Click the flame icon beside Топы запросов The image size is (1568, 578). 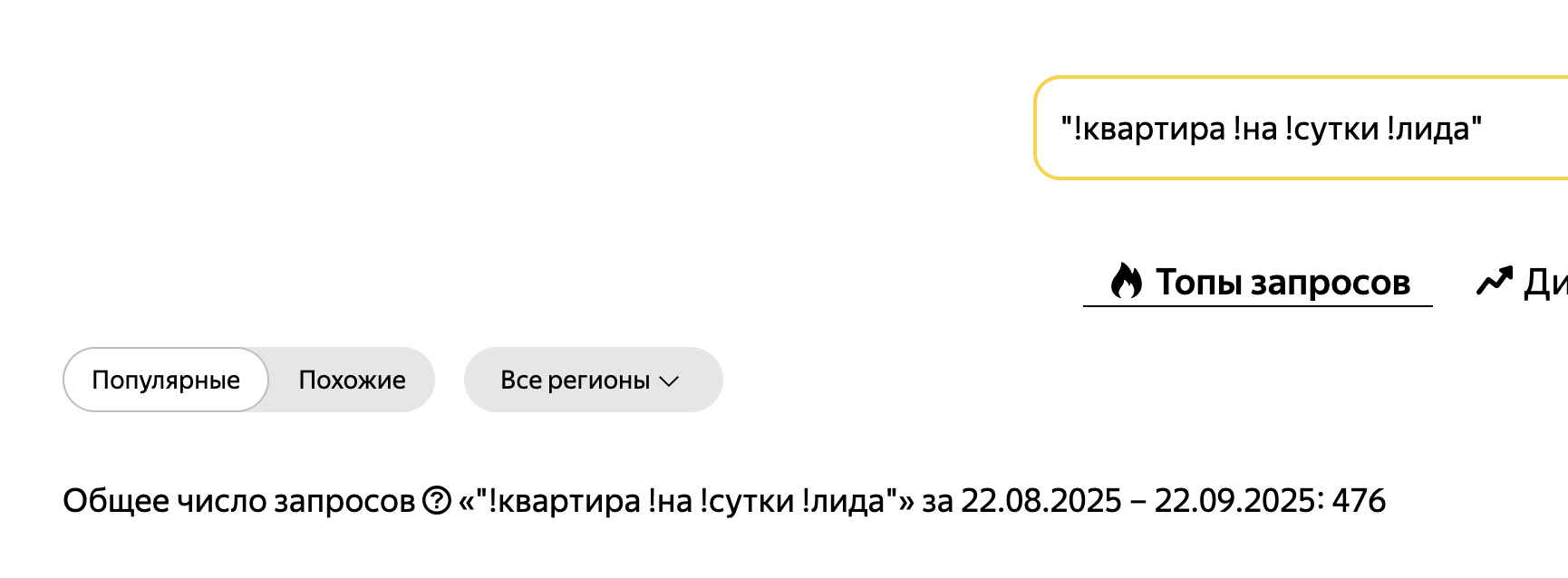click(x=1127, y=282)
